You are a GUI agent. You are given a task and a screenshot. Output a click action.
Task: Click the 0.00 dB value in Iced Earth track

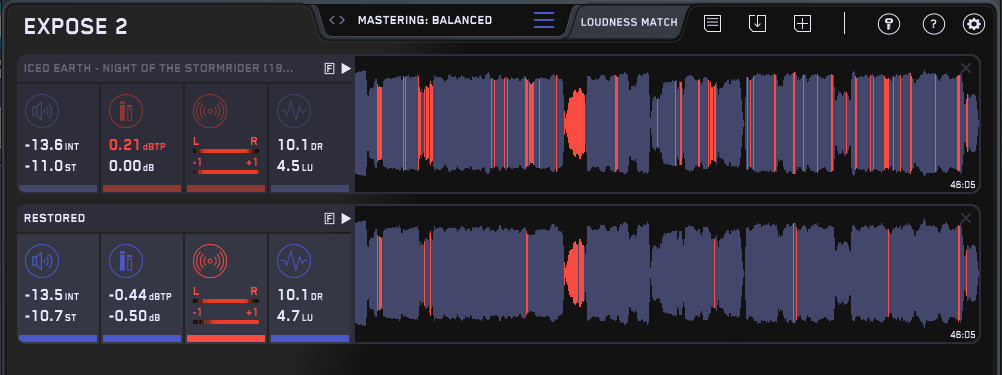pos(132,167)
